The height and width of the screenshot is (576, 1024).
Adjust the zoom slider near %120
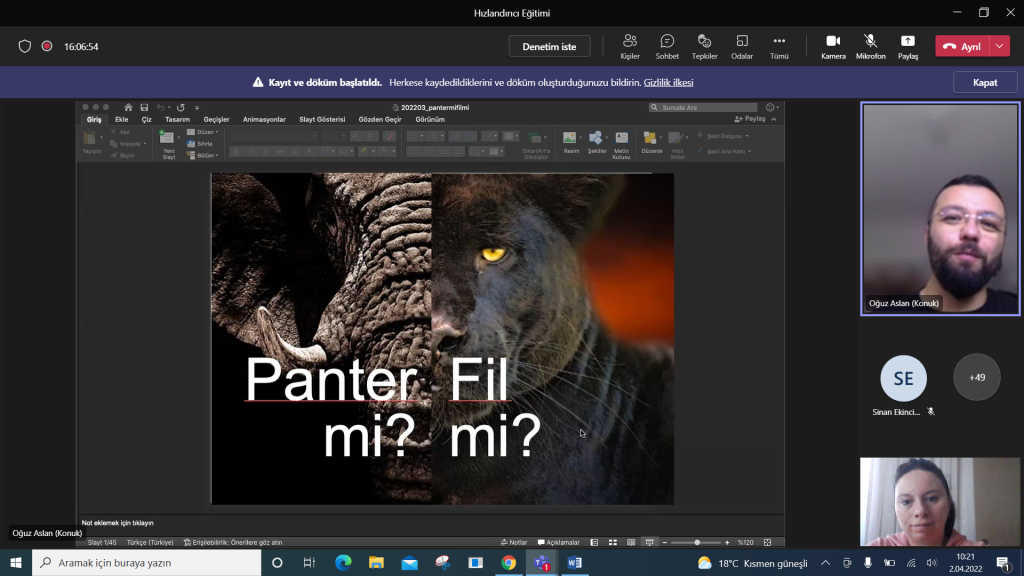(700, 541)
